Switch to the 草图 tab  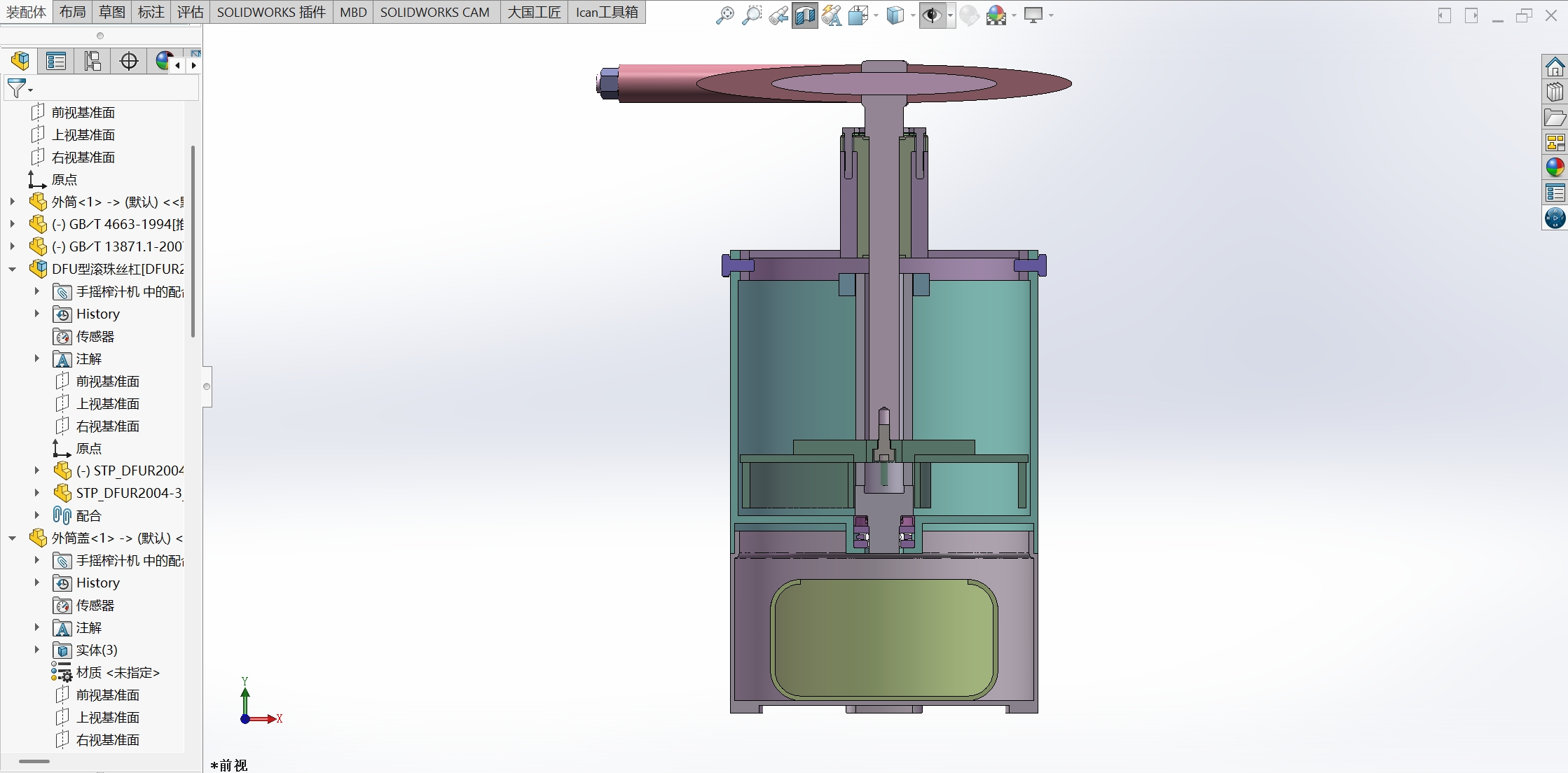tap(111, 12)
